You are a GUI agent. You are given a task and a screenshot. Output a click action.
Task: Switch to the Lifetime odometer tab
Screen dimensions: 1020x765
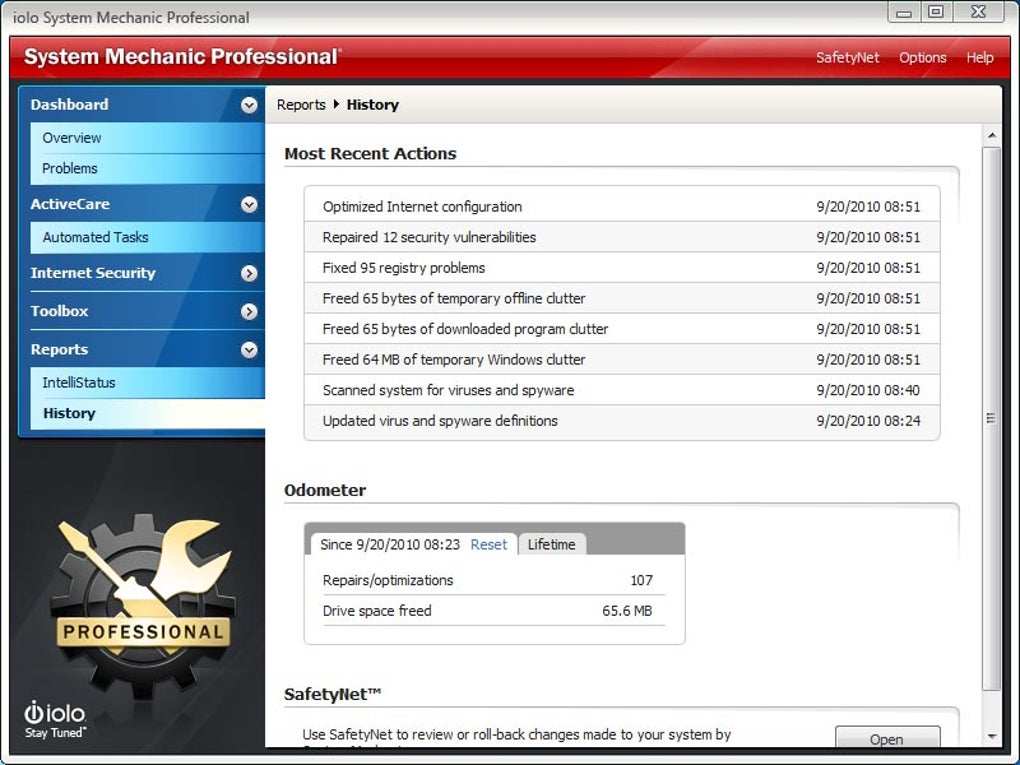point(552,544)
